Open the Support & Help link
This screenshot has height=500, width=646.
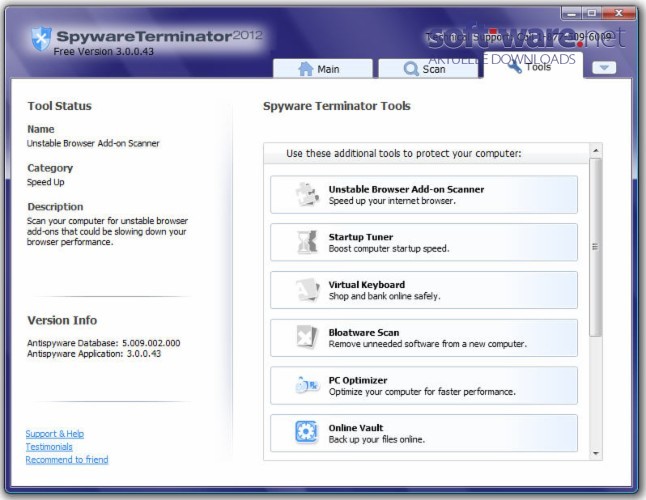[55, 434]
